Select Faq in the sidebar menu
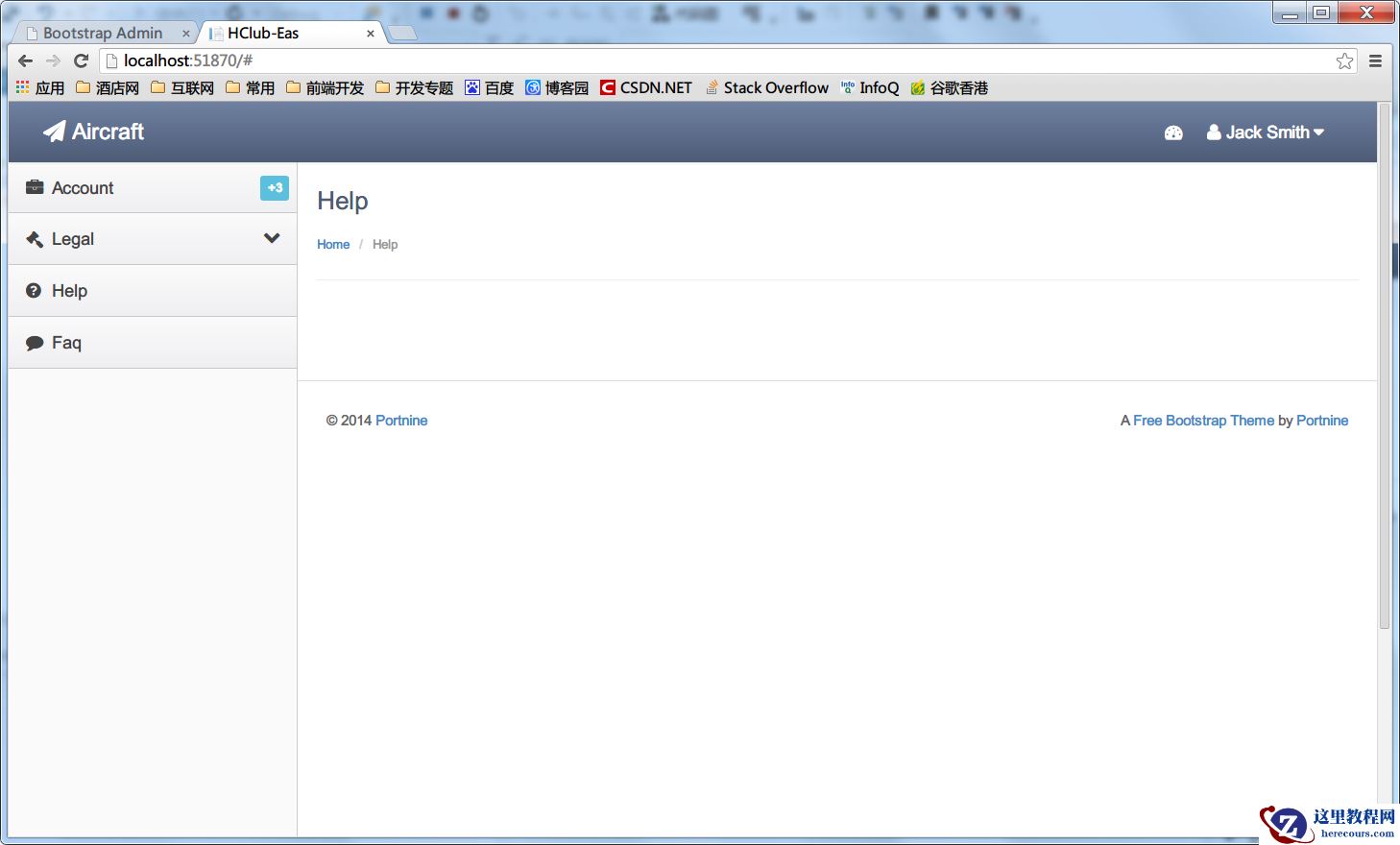The height and width of the screenshot is (845, 1400). [x=68, y=342]
